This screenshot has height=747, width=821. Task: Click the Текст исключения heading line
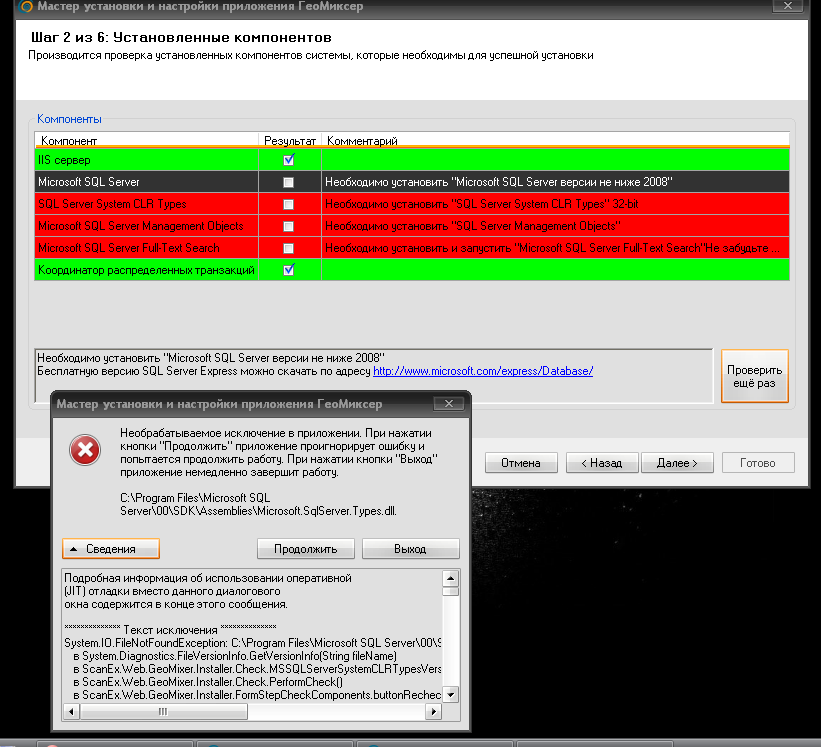170,630
